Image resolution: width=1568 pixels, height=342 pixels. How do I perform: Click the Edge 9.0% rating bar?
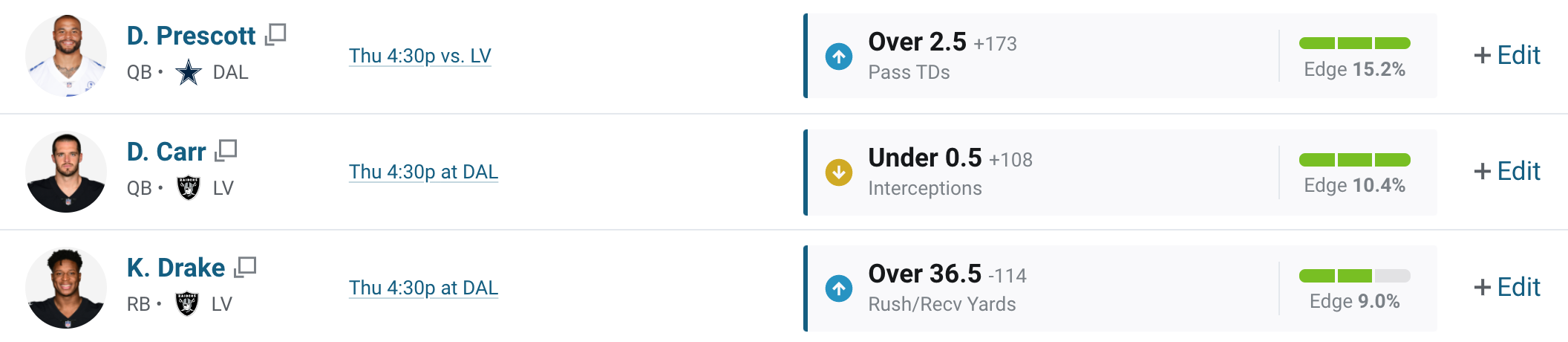tap(1355, 276)
